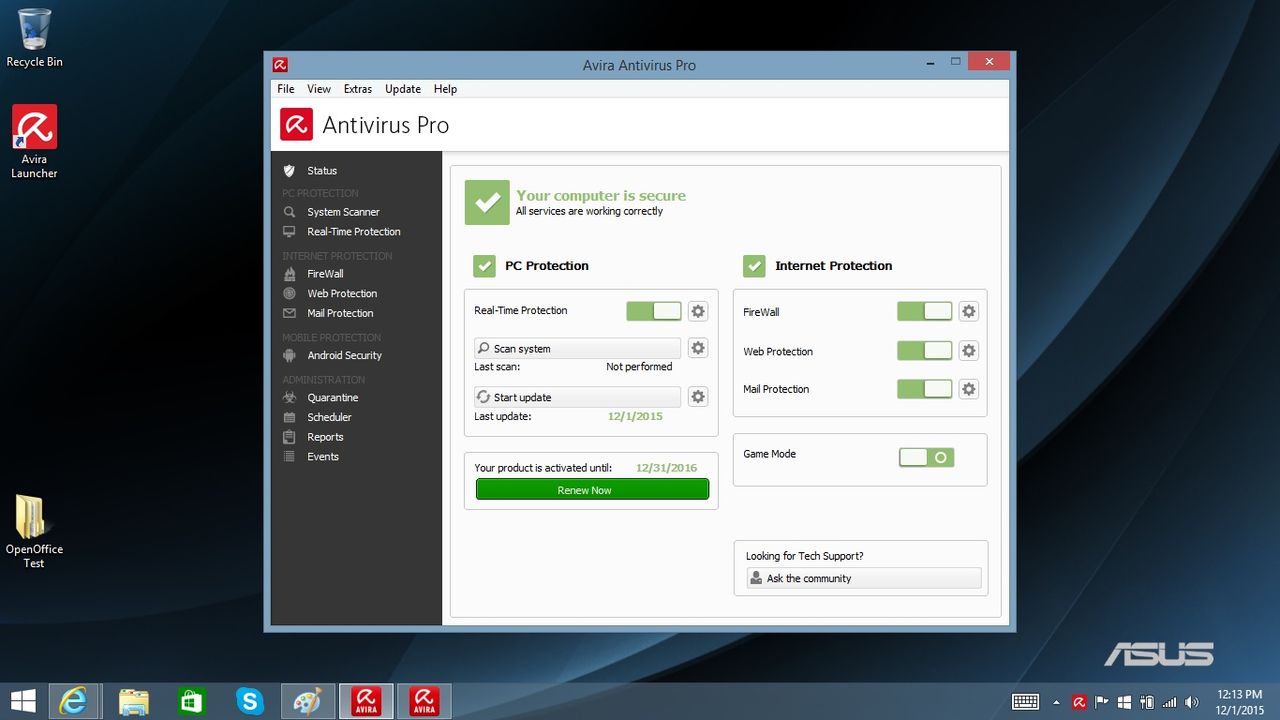Viewport: 1280px width, 720px height.
Task: Click the 'Your product is activated until:' label
Action: pyautogui.click(x=543, y=468)
